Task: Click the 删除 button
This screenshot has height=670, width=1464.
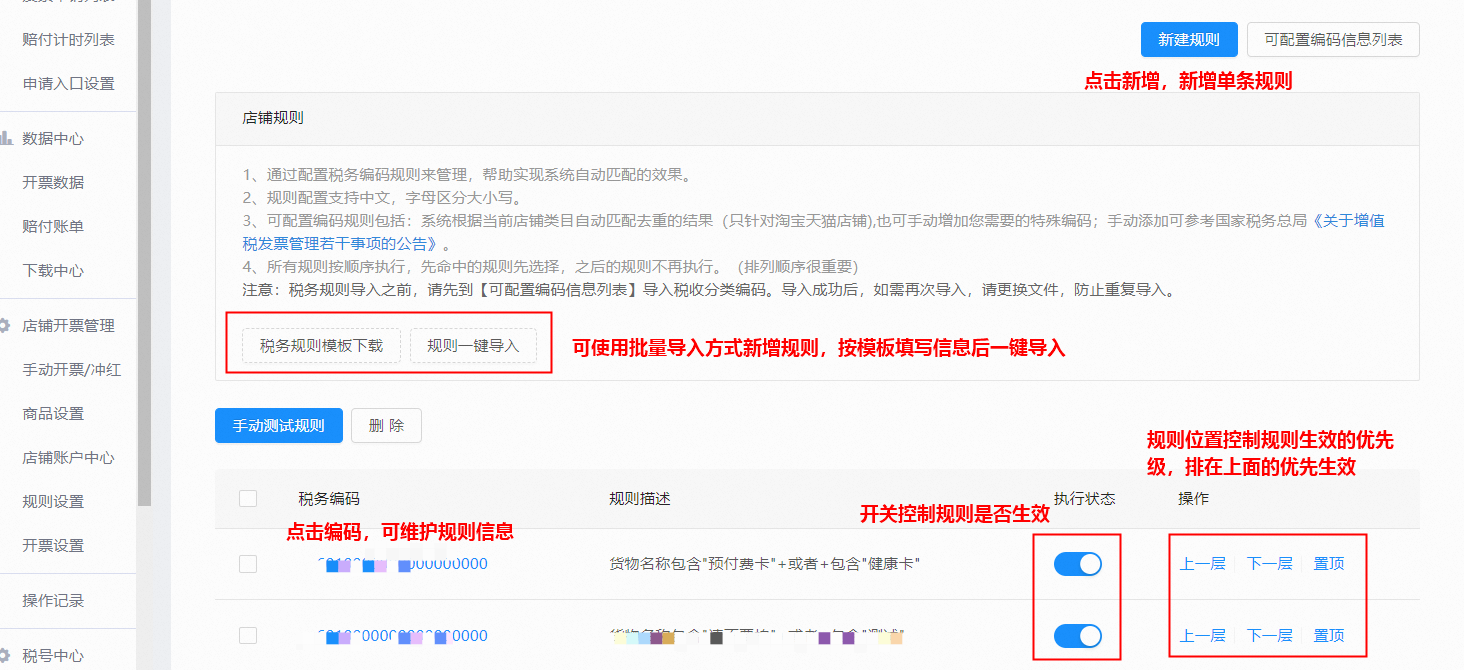Action: (386, 425)
